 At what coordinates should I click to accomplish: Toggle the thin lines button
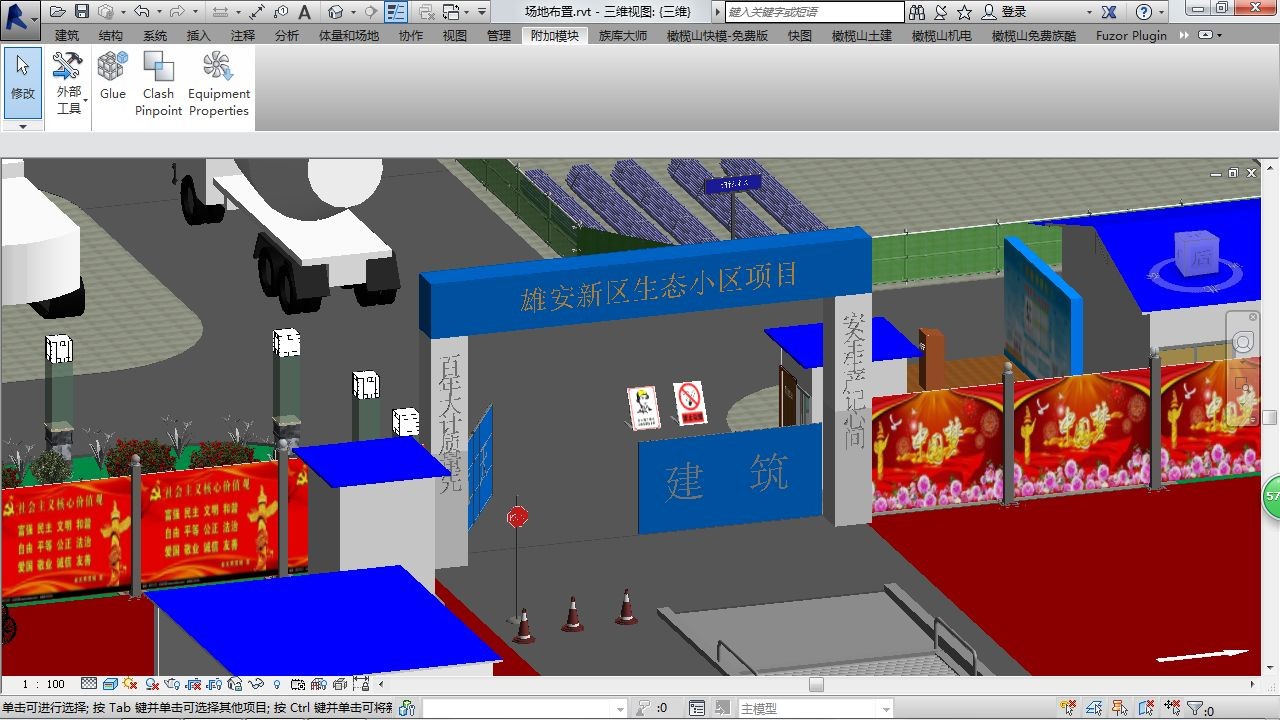(396, 12)
